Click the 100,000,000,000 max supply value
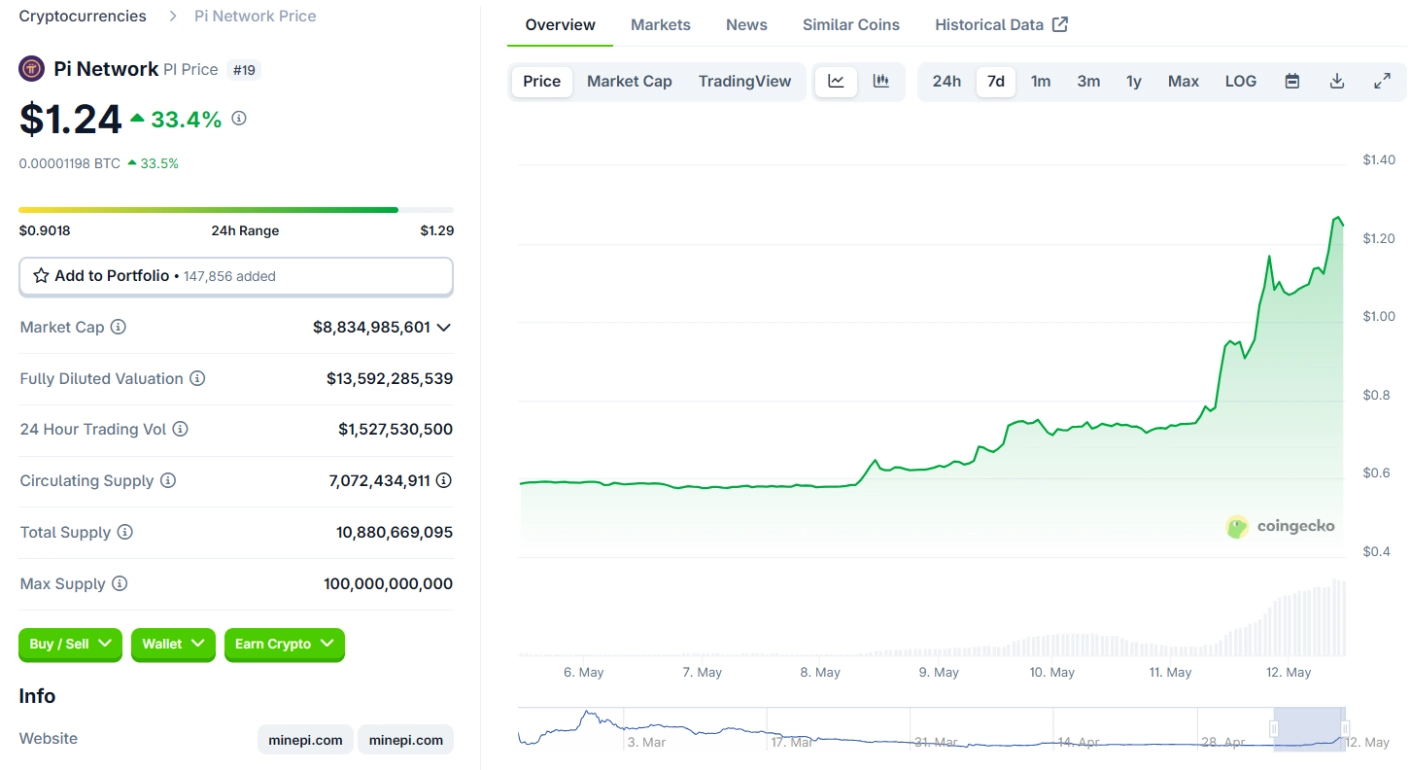The image size is (1410, 770). click(388, 583)
